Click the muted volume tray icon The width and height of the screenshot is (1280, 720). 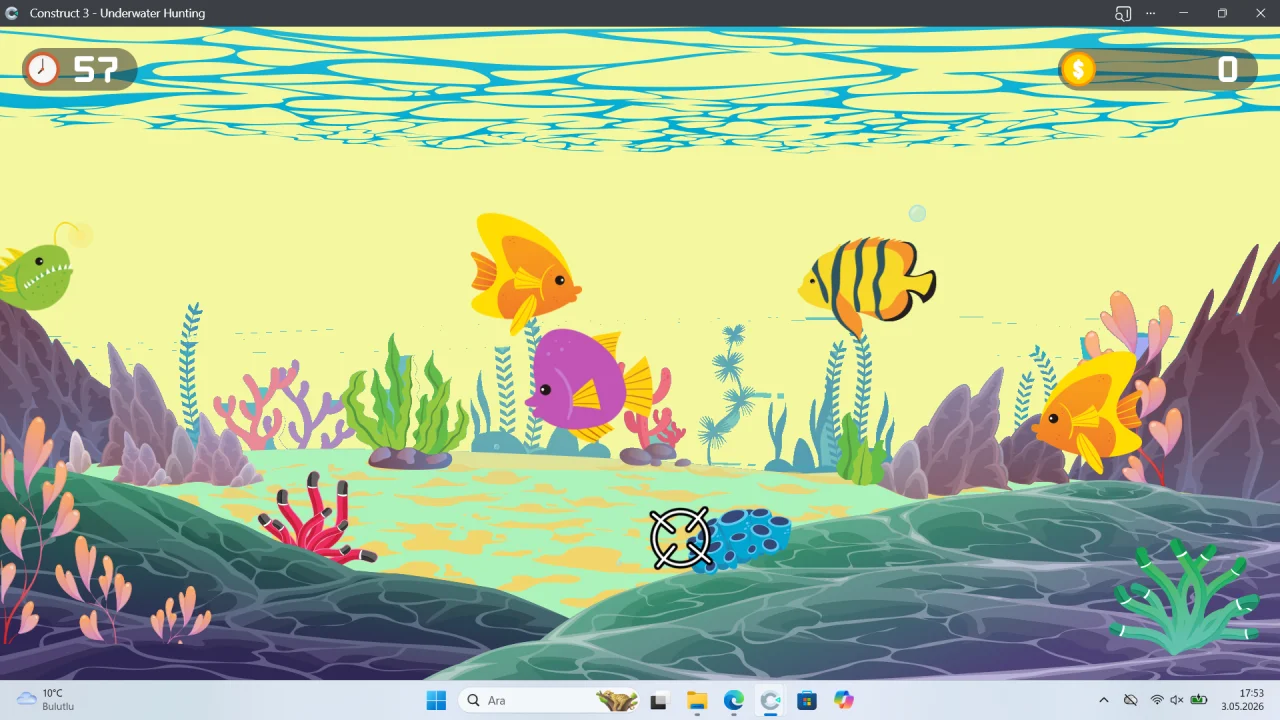tap(1177, 701)
